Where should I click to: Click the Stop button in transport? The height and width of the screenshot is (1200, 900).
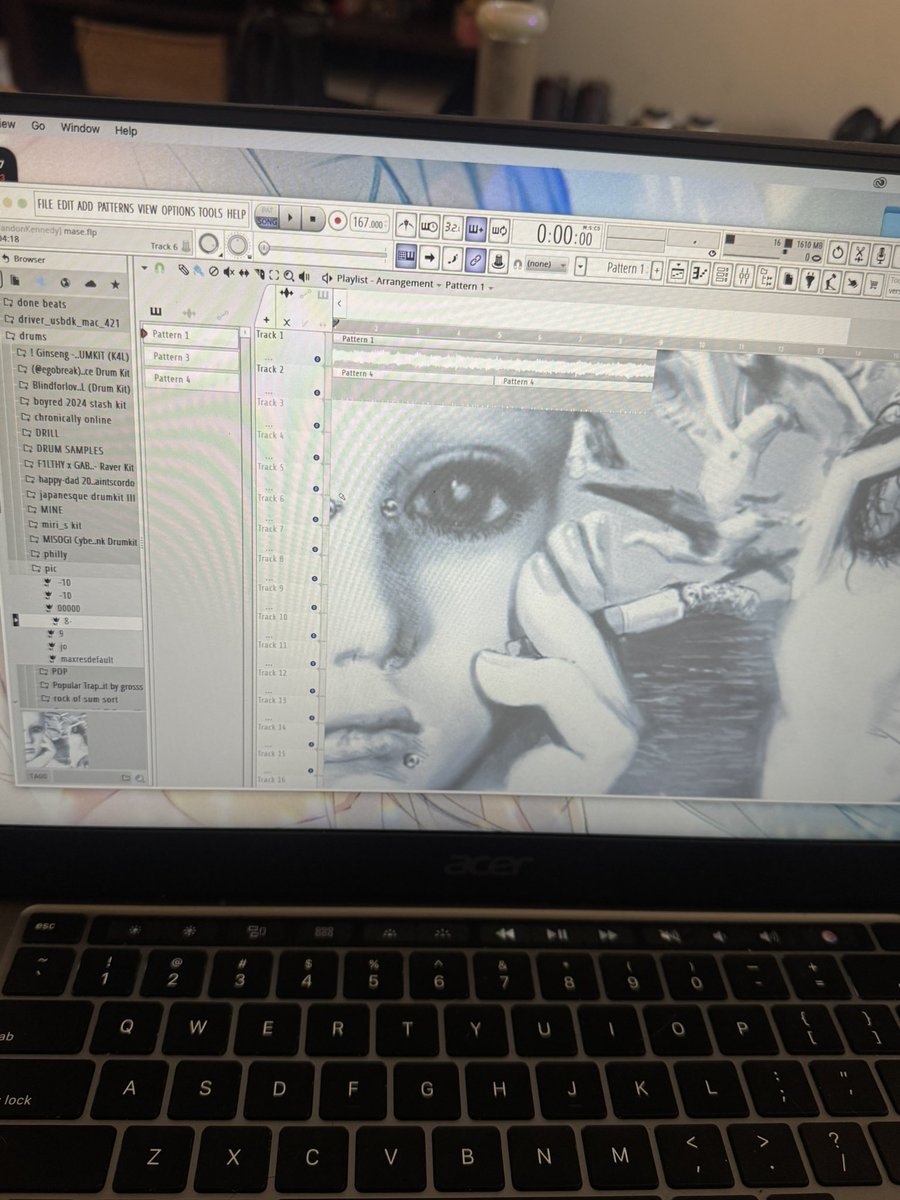(312, 219)
